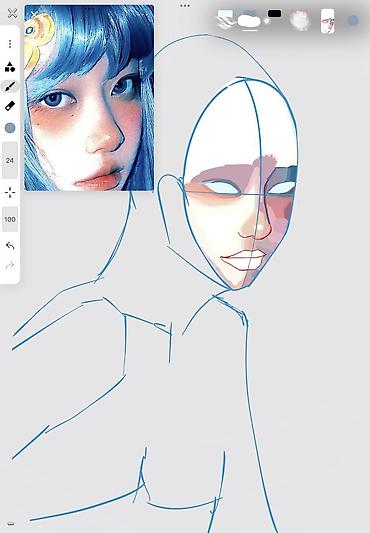Screen dimensions: 370x533
Task: Open the top center three-dot menu
Action: (185, 6)
